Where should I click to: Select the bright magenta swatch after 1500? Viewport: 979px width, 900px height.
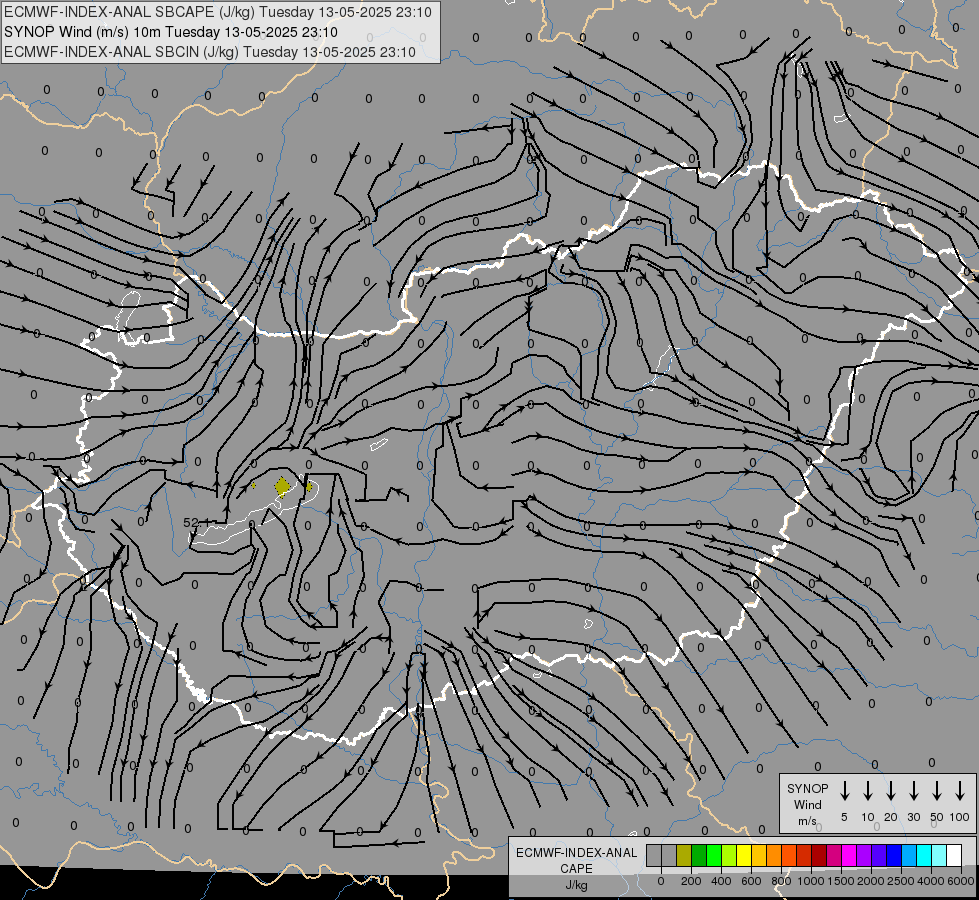point(850,856)
